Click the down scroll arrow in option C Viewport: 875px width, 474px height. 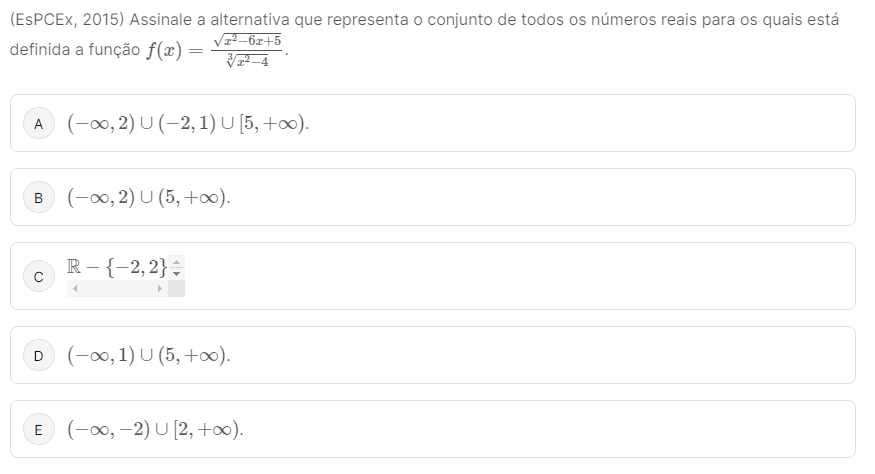(176, 274)
